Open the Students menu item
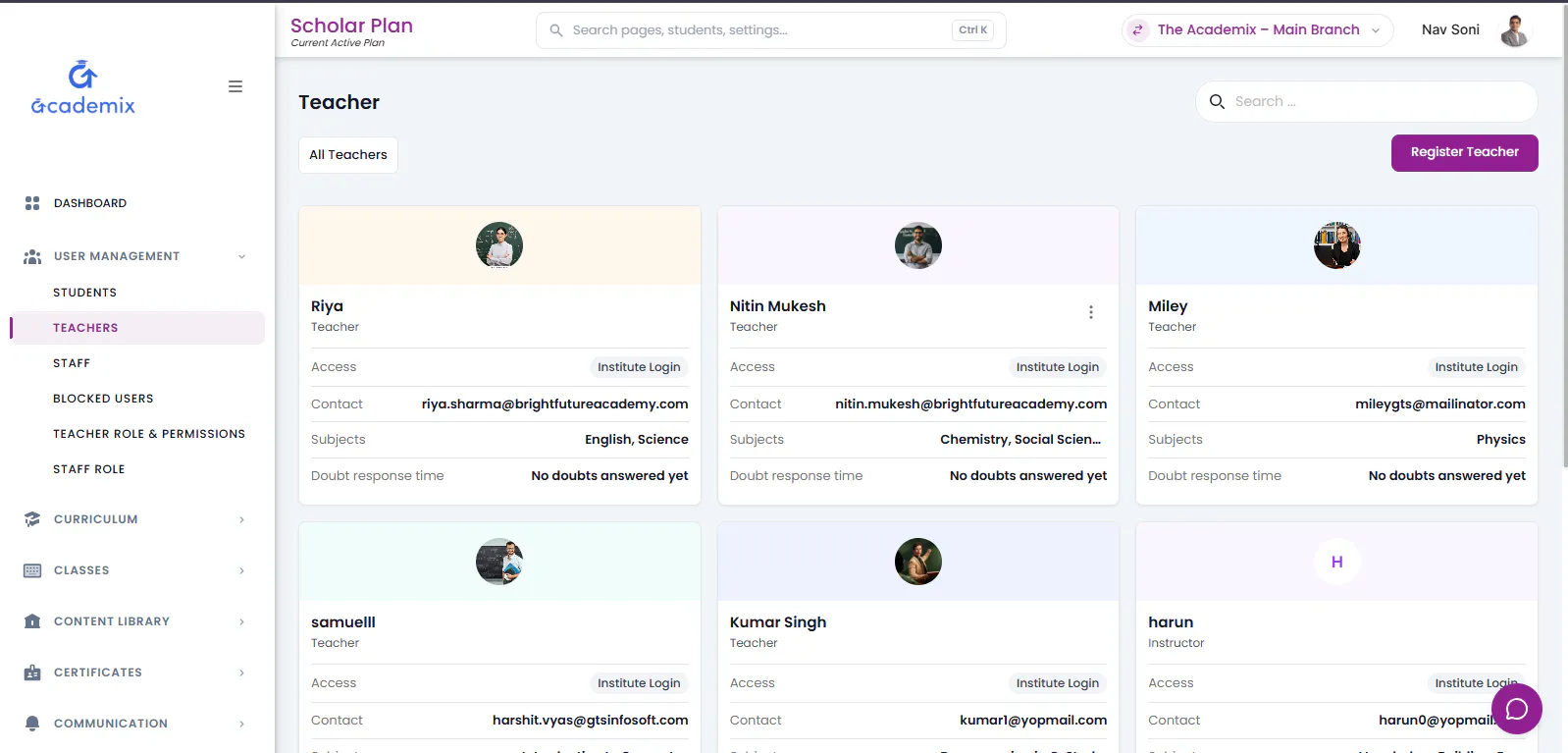The width and height of the screenshot is (1568, 753). [84, 293]
